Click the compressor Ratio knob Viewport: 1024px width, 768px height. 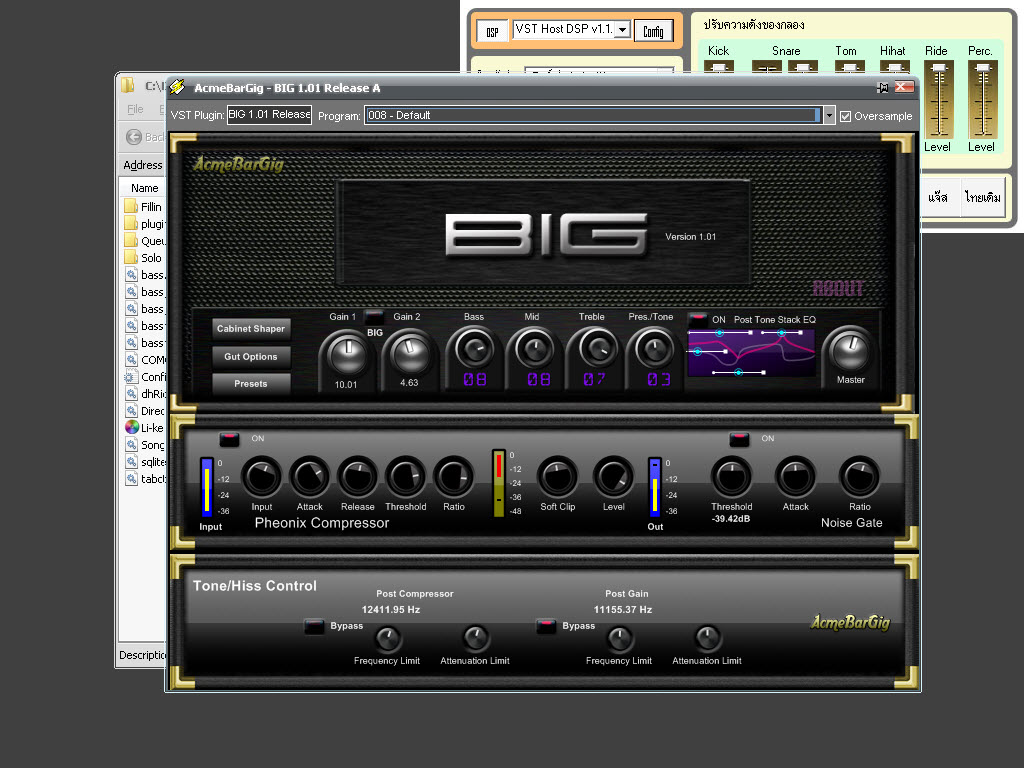(x=453, y=477)
